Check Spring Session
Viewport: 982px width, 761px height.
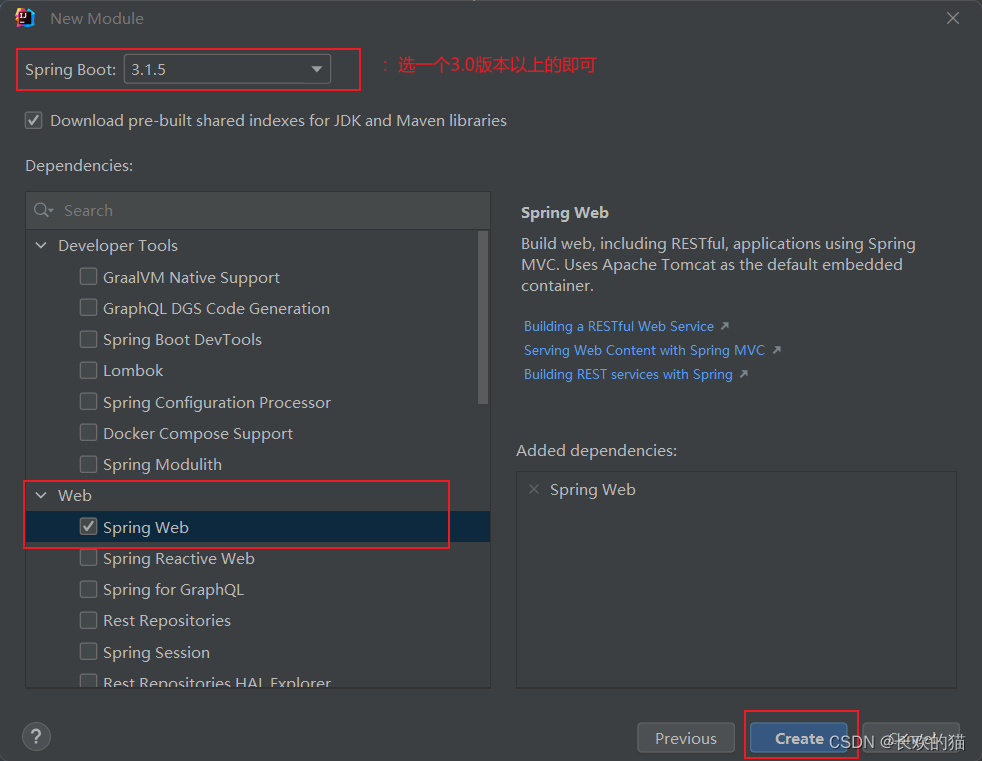[x=88, y=651]
